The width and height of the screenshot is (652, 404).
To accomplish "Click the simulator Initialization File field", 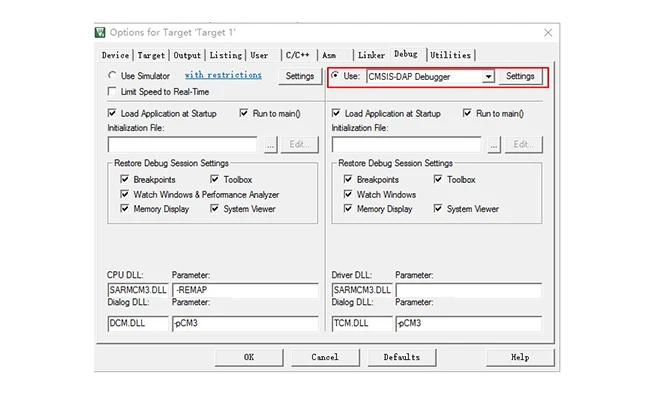I will pos(183,145).
